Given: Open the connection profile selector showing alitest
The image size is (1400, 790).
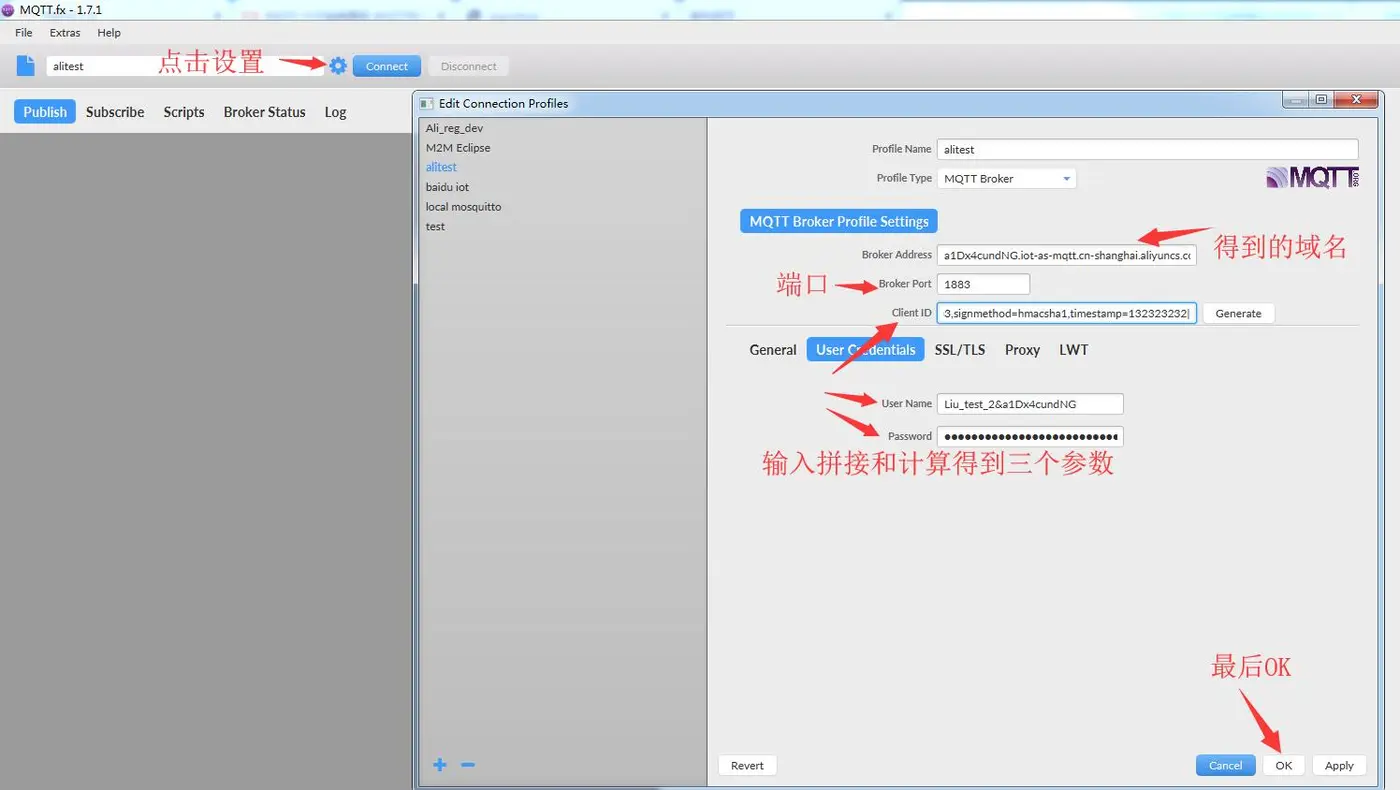Looking at the screenshot, I should [x=185, y=66].
